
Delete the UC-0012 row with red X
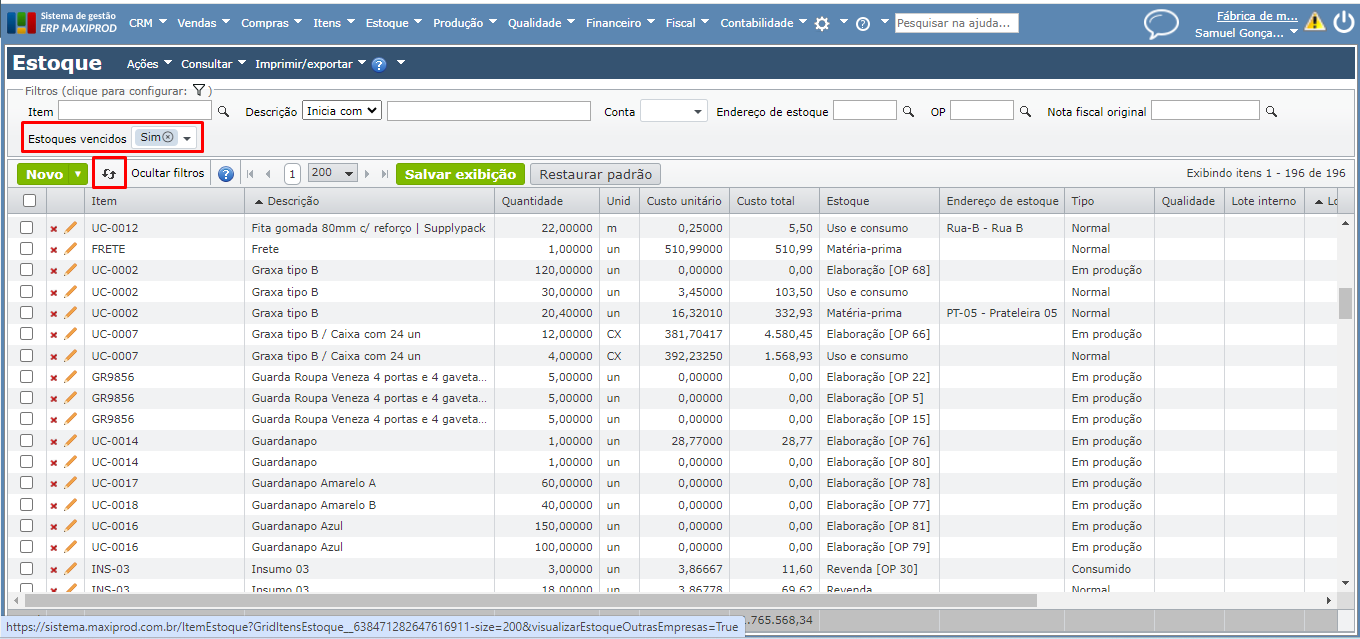tap(54, 229)
